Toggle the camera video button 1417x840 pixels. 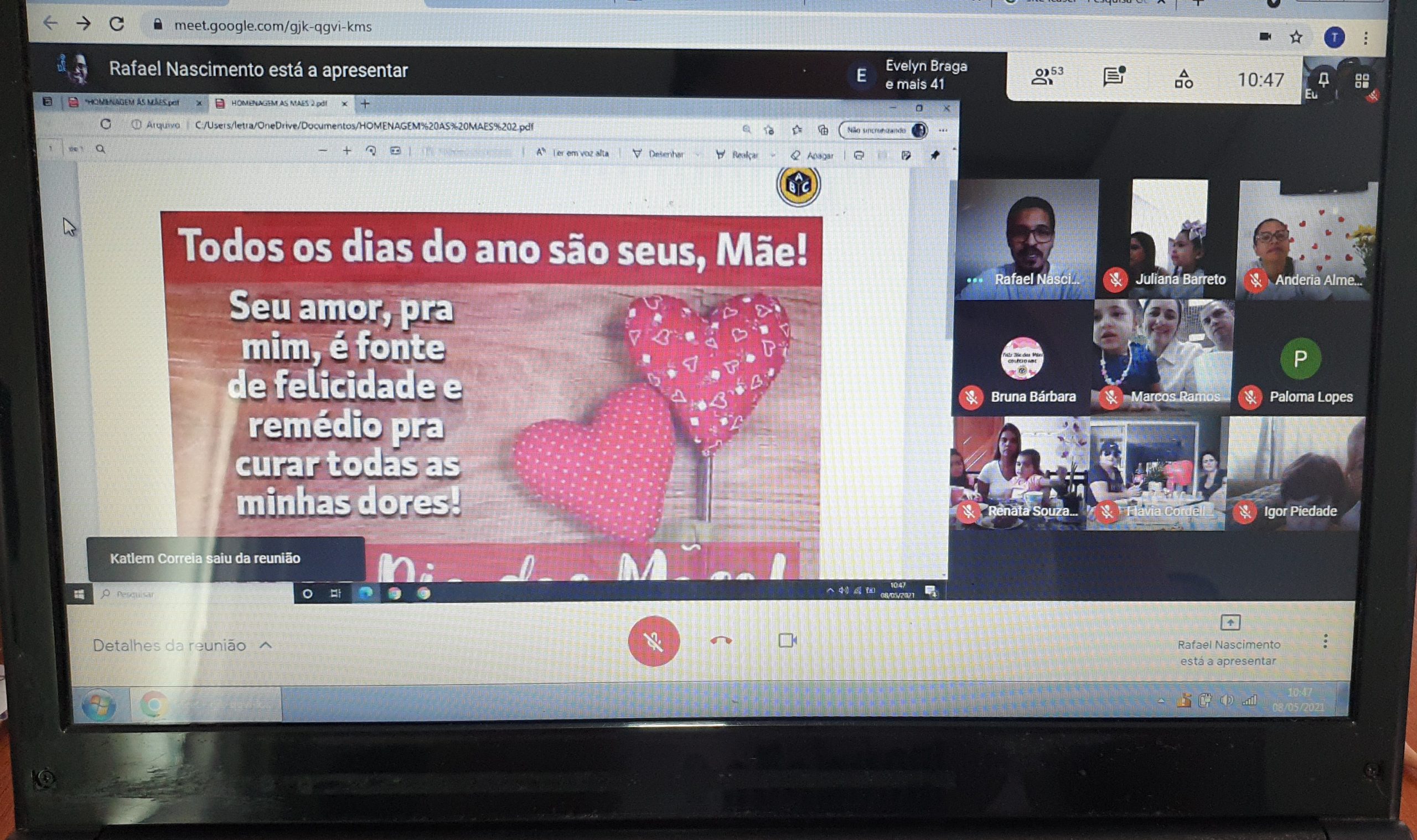pos(787,640)
